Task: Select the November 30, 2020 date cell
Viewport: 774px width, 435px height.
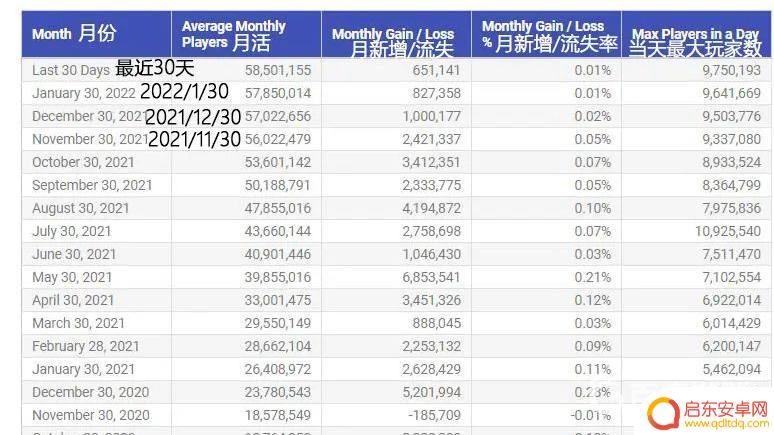Action: pos(91,415)
